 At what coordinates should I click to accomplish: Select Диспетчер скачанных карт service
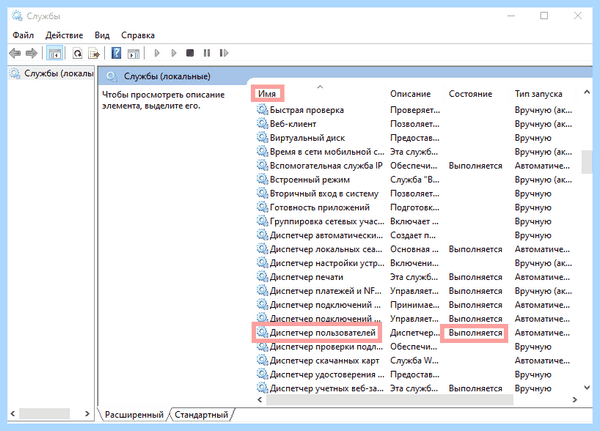[x=324, y=361]
